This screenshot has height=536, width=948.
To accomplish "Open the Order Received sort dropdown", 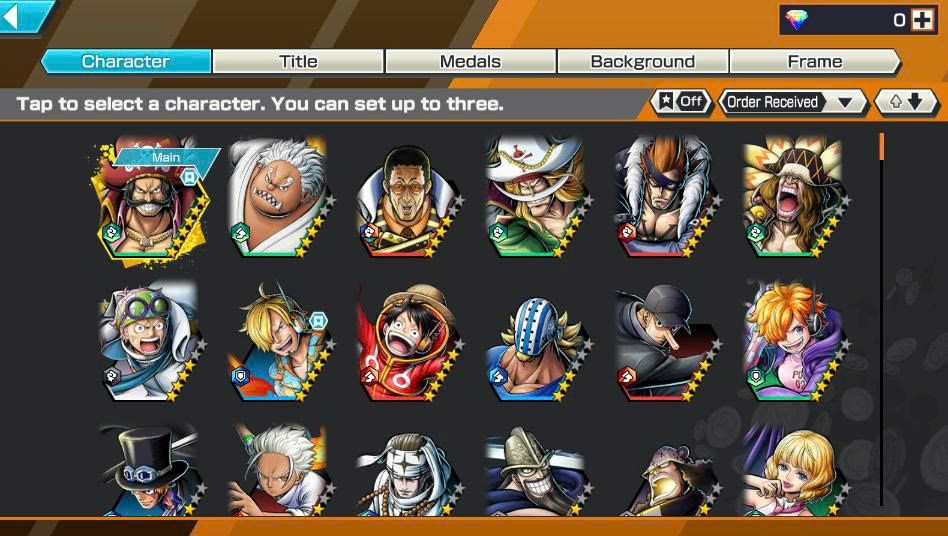I will tap(793, 102).
